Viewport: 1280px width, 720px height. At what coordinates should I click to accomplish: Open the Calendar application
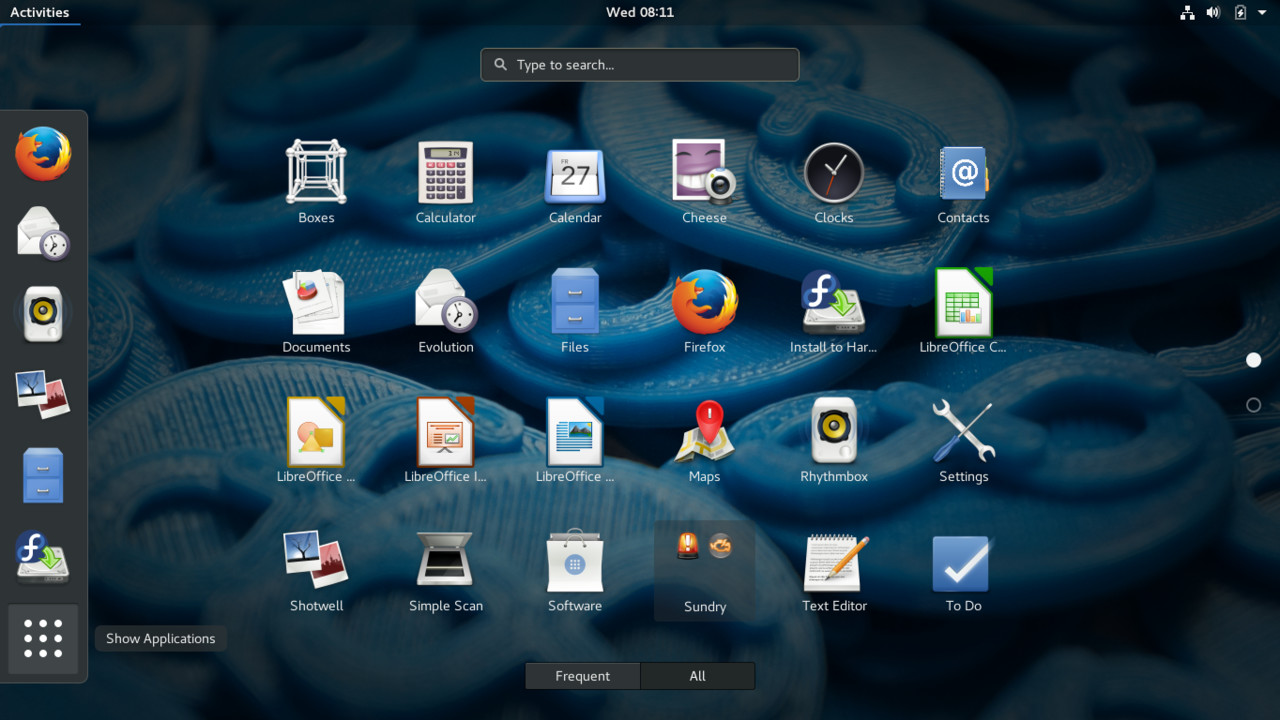coord(575,183)
